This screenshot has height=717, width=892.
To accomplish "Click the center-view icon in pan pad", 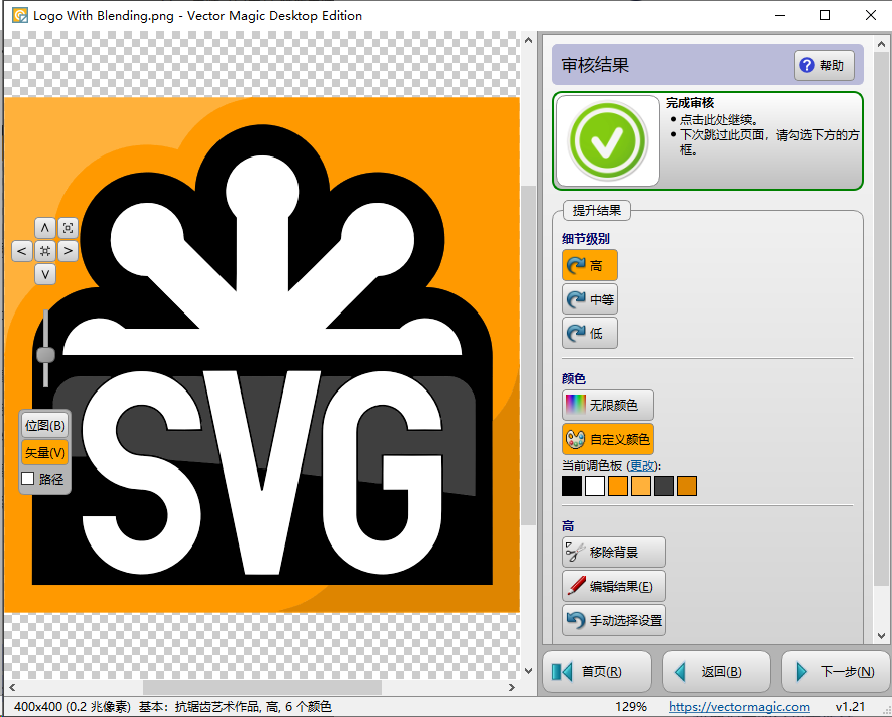I will click(45, 251).
